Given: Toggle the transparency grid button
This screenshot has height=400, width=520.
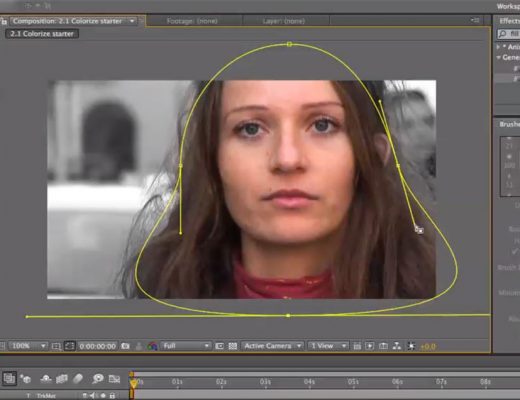Looking at the screenshot, I should point(233,346).
